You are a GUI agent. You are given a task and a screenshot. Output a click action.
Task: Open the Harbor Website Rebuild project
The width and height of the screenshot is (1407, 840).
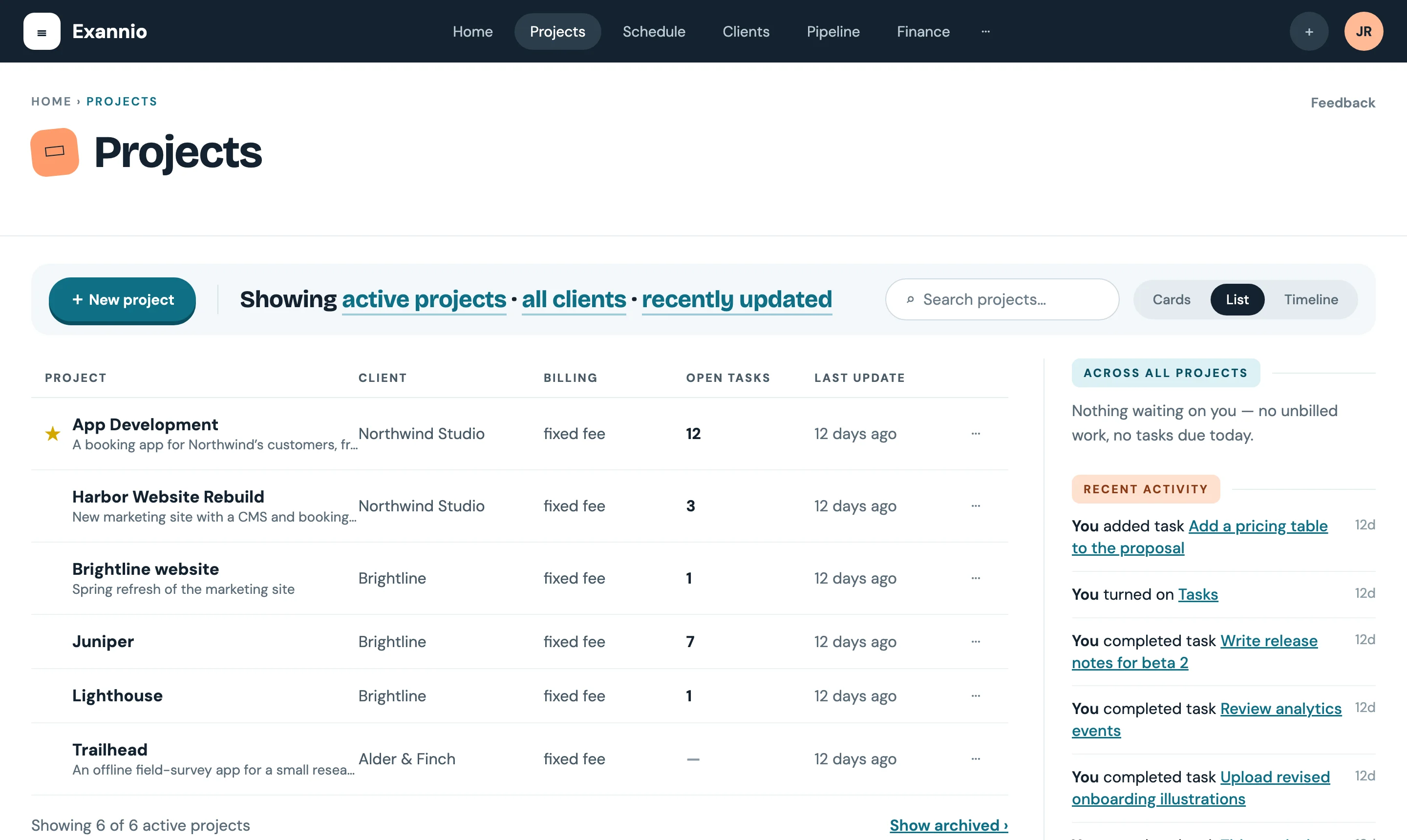point(168,496)
